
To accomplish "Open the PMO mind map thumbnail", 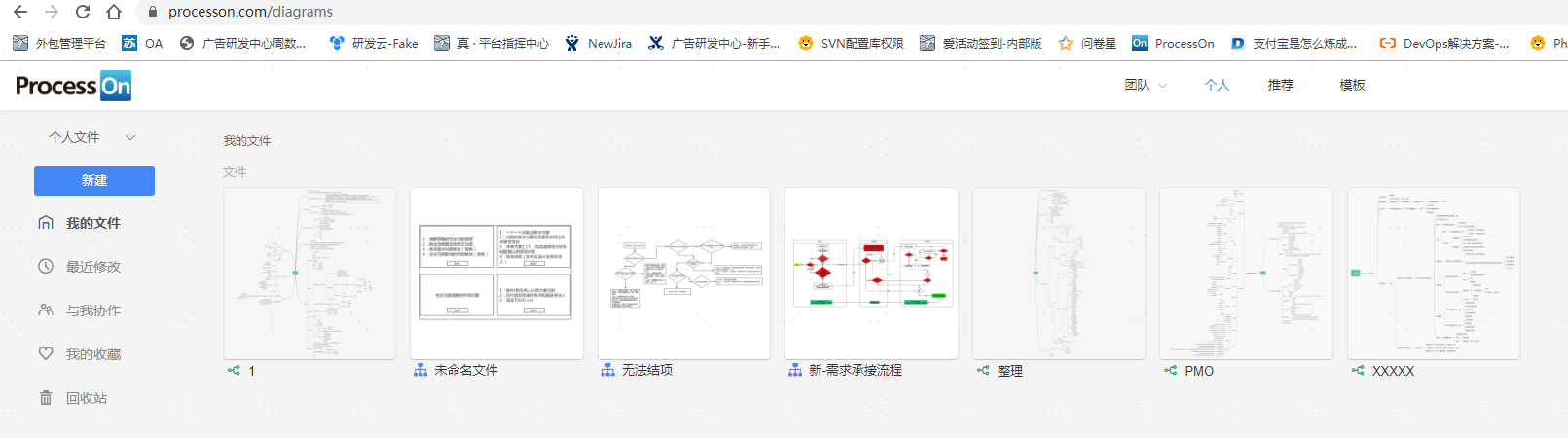I will pyautogui.click(x=1246, y=274).
